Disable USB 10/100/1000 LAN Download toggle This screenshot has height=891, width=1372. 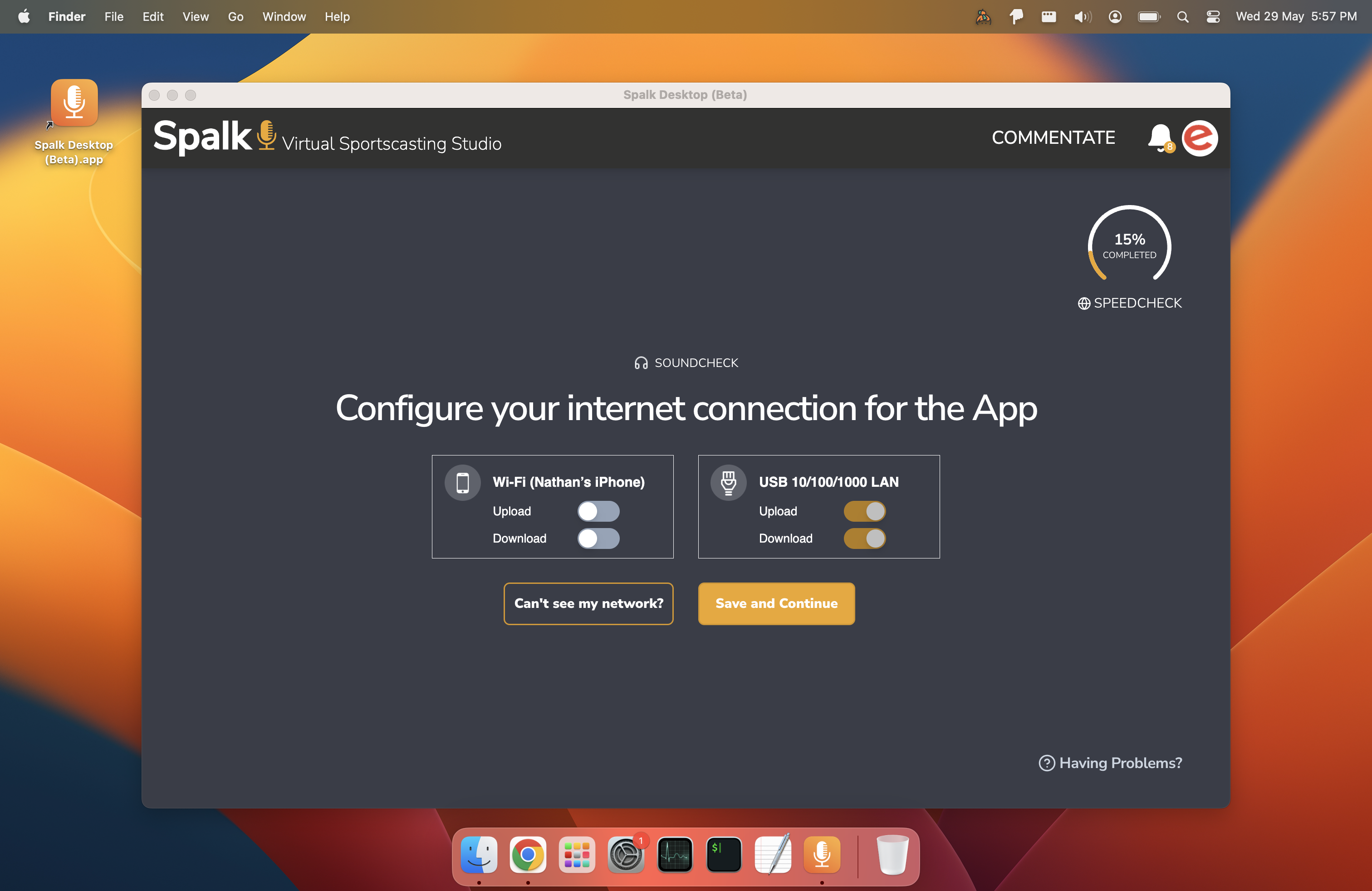click(864, 539)
